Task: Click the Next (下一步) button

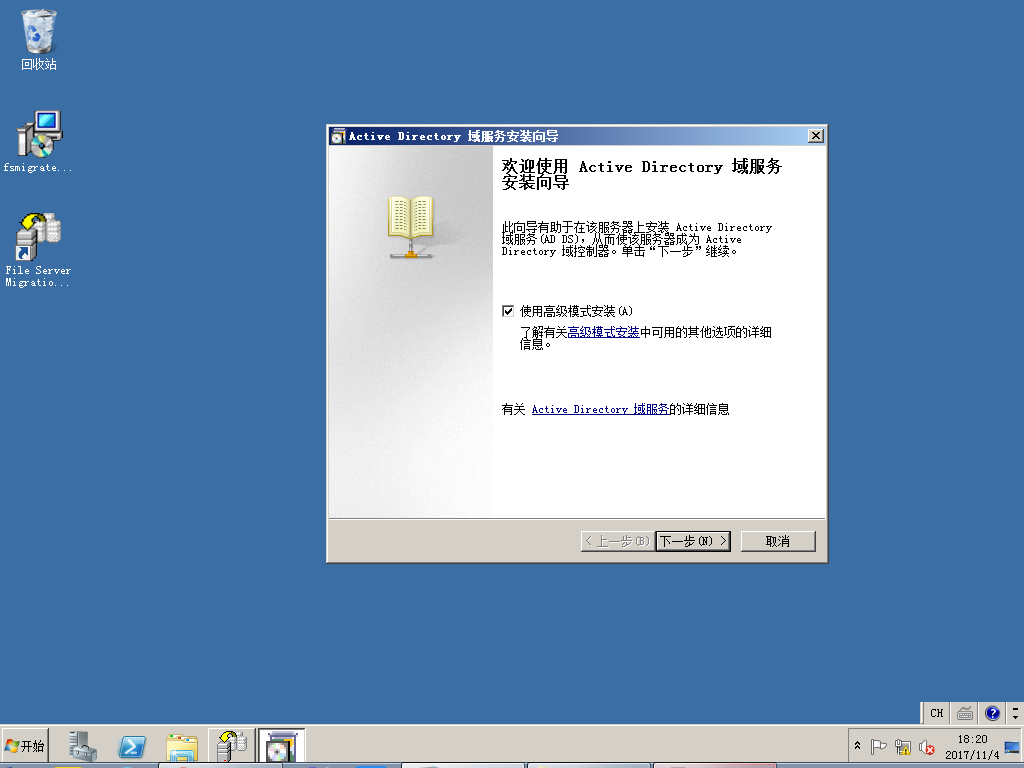Action: (693, 541)
